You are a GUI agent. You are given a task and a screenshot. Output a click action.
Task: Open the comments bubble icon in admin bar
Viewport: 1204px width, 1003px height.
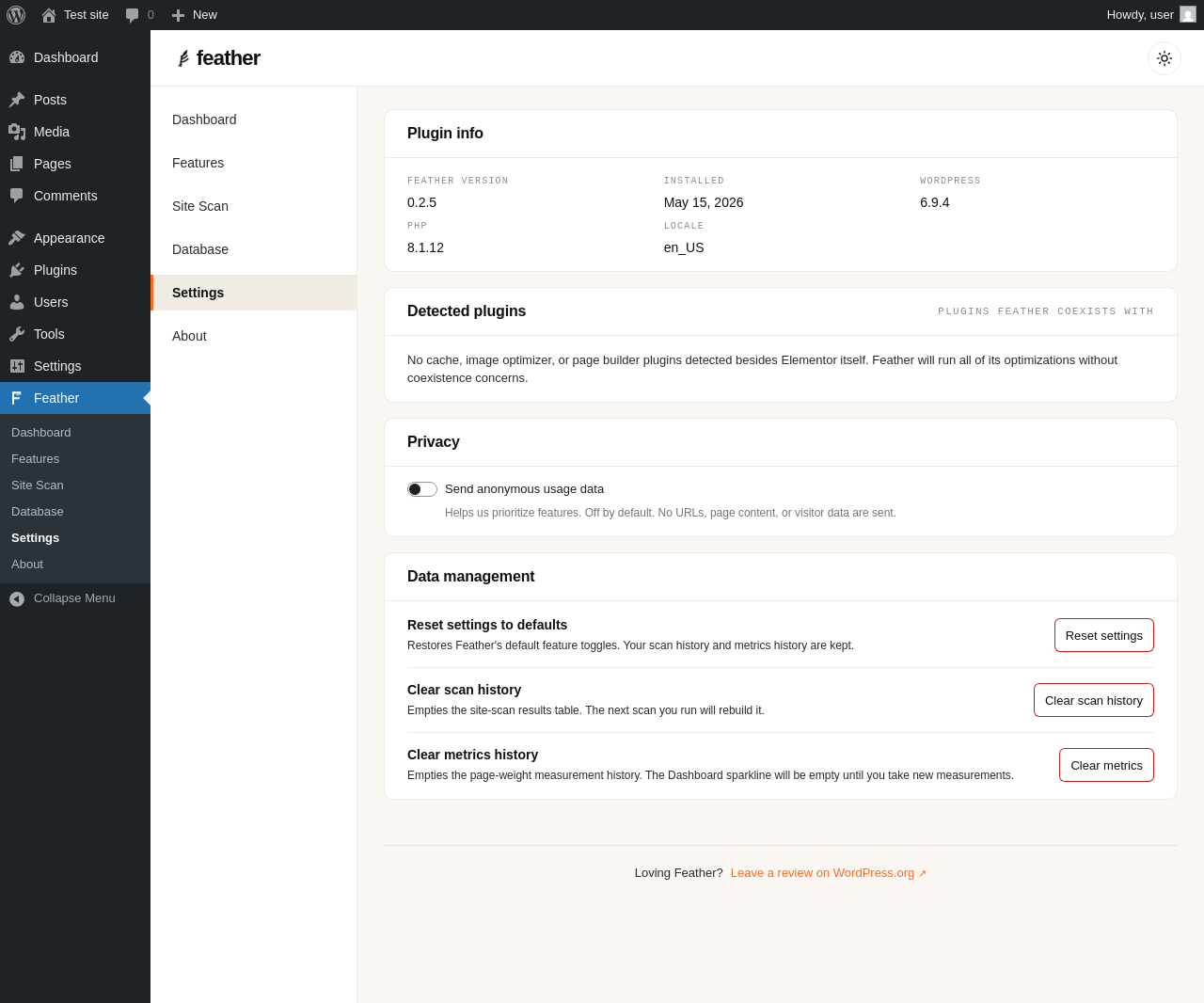pyautogui.click(x=133, y=15)
